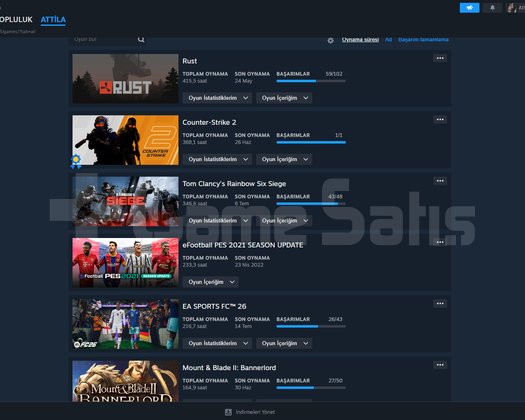This screenshot has width=525, height=420.
Task: Expand Rainbow Six Siege 'Oyun İçeriğim' dropdown
Action: [284, 220]
